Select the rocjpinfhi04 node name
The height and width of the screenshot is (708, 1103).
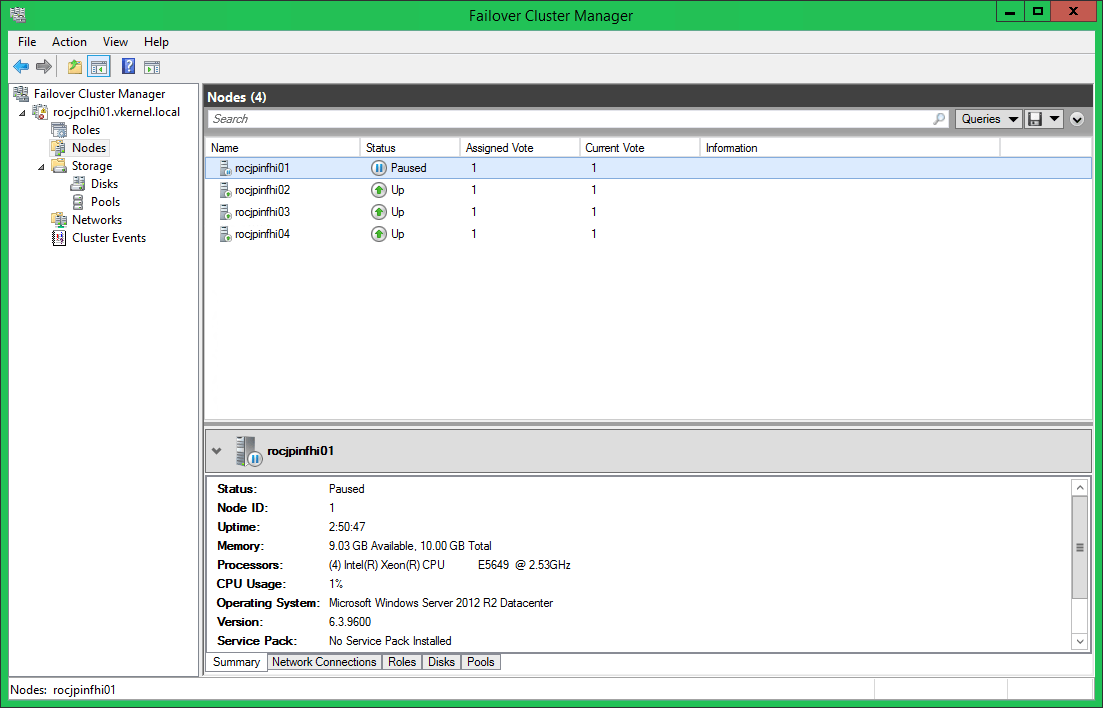point(262,234)
